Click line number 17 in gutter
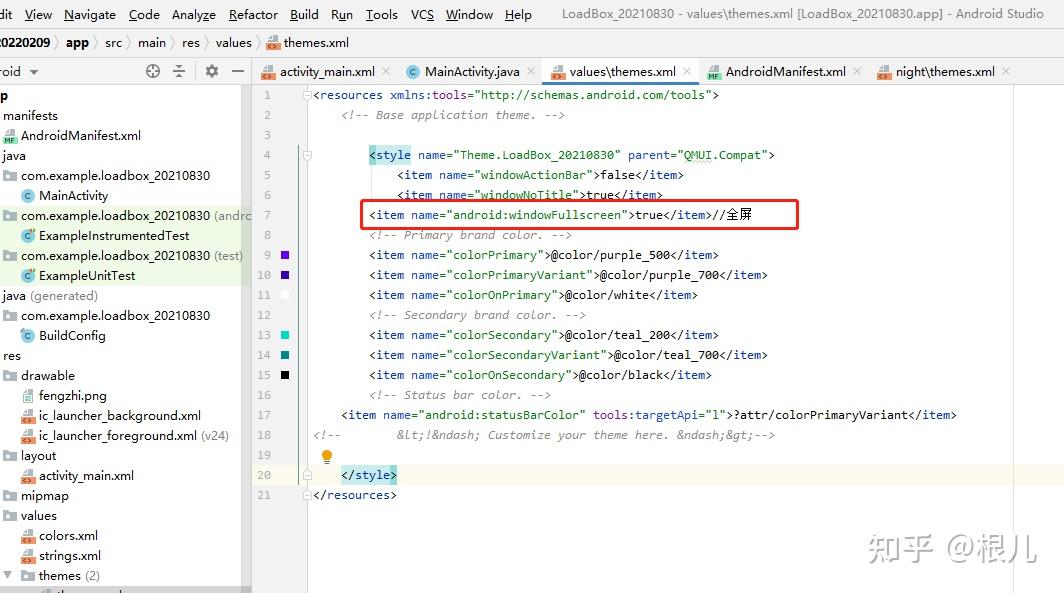 pos(264,415)
